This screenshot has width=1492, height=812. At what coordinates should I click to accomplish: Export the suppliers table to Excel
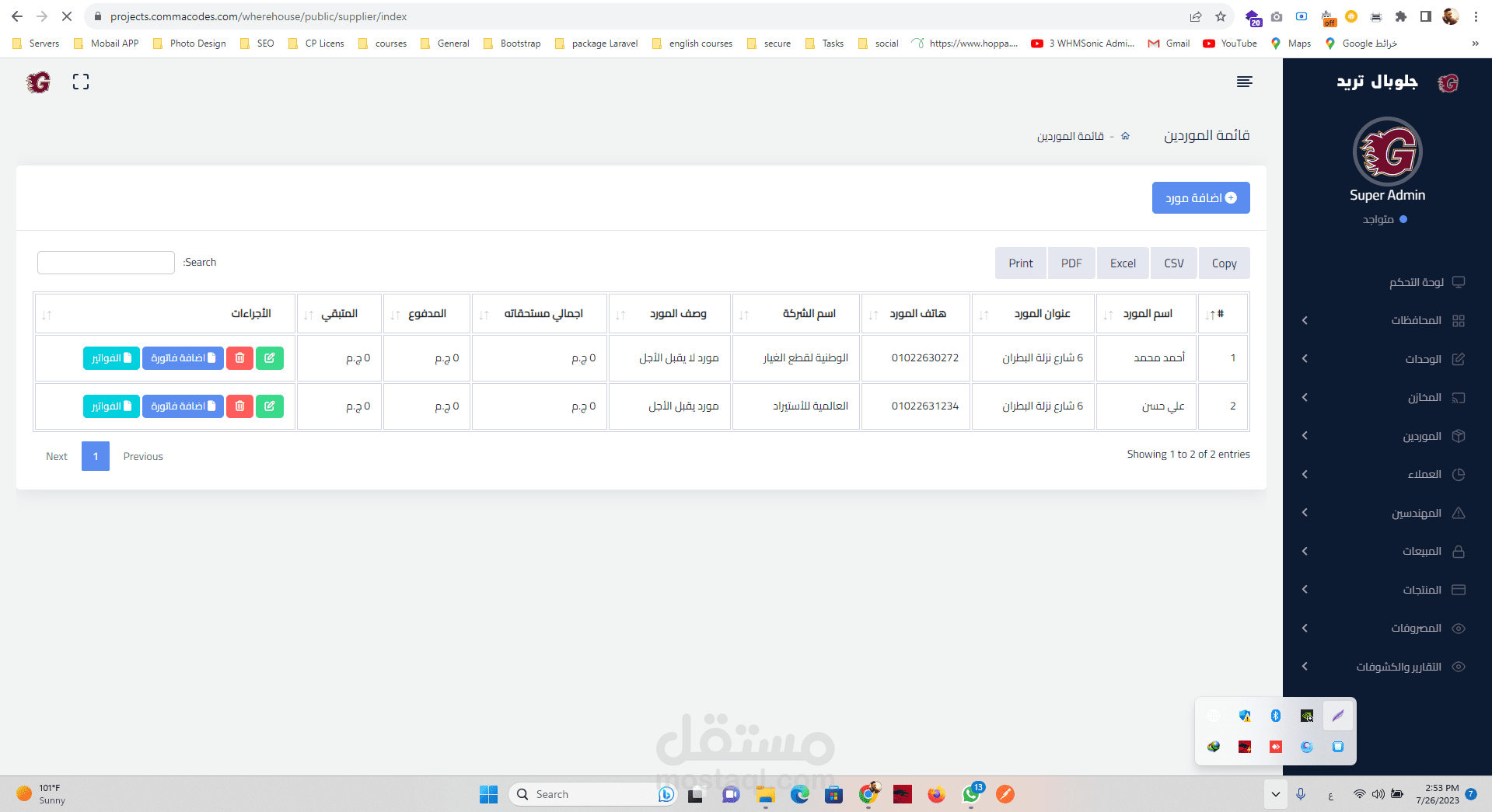(1123, 263)
